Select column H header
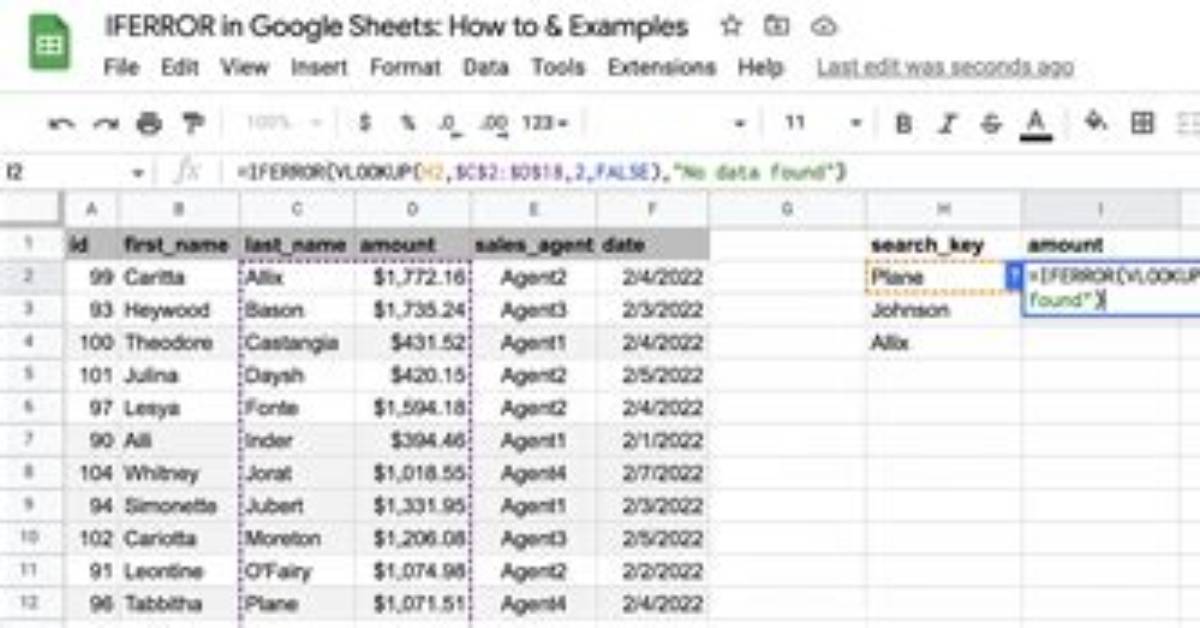Screen dimensions: 1200x628 click(x=944, y=209)
